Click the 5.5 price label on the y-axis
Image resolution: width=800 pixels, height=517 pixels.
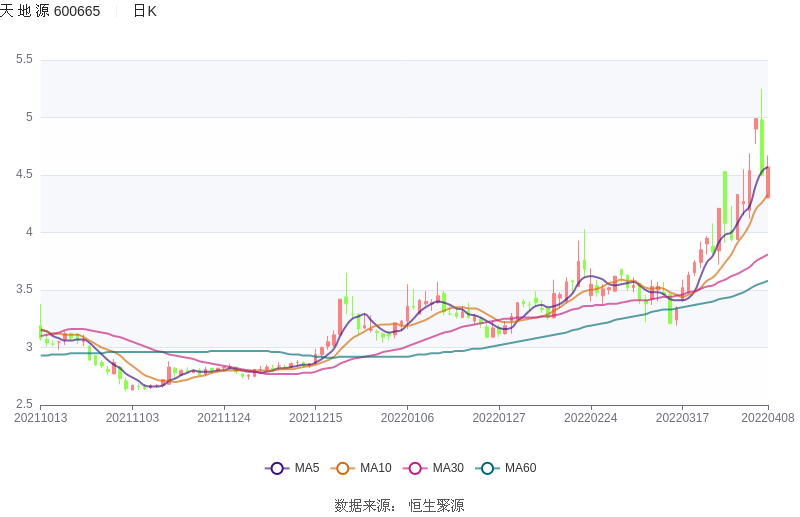[24, 60]
